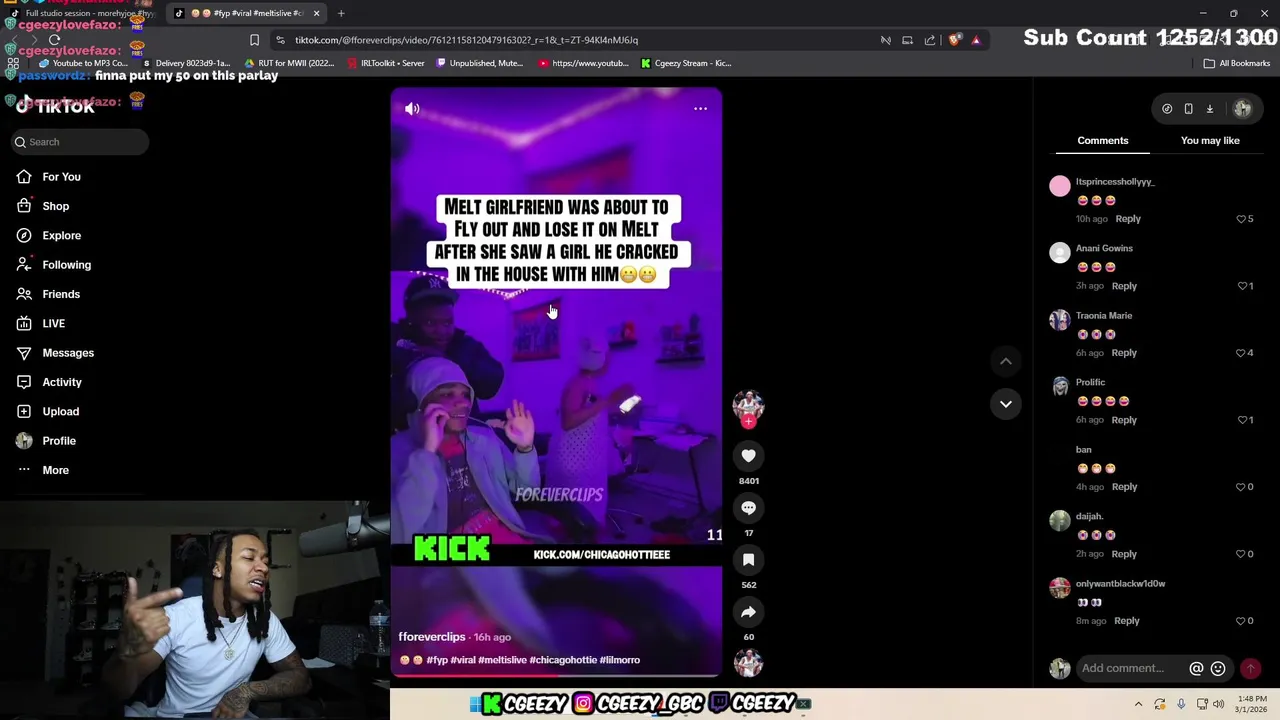
Task: Click the browser address bar URL
Action: click(466, 40)
